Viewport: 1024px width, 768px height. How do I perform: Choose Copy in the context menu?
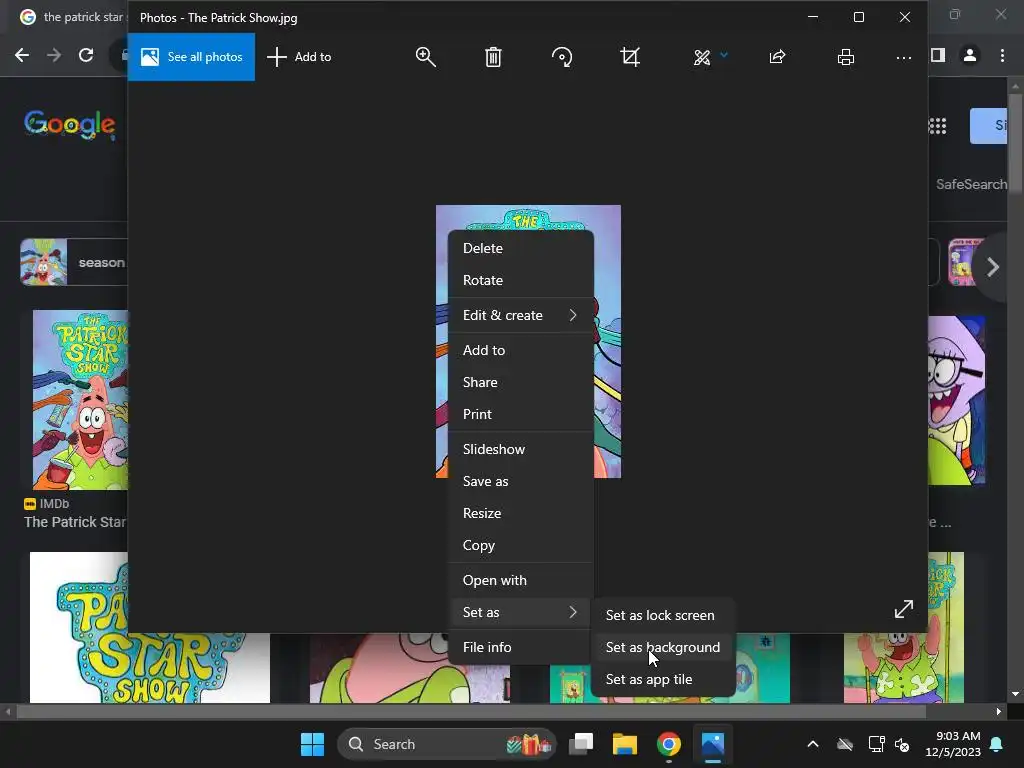pyautogui.click(x=520, y=545)
